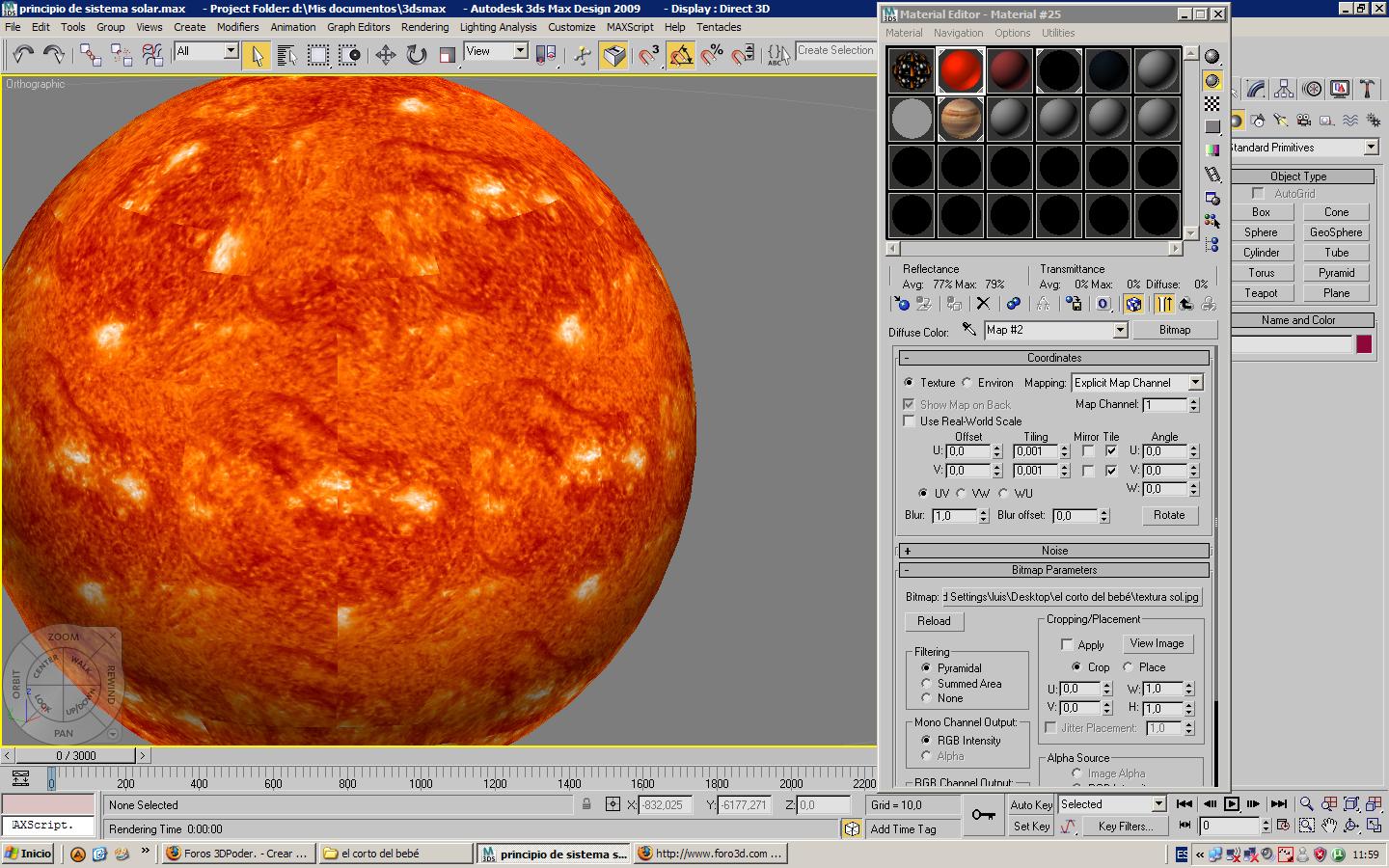Select the Pan View hand tool

(x=1329, y=826)
